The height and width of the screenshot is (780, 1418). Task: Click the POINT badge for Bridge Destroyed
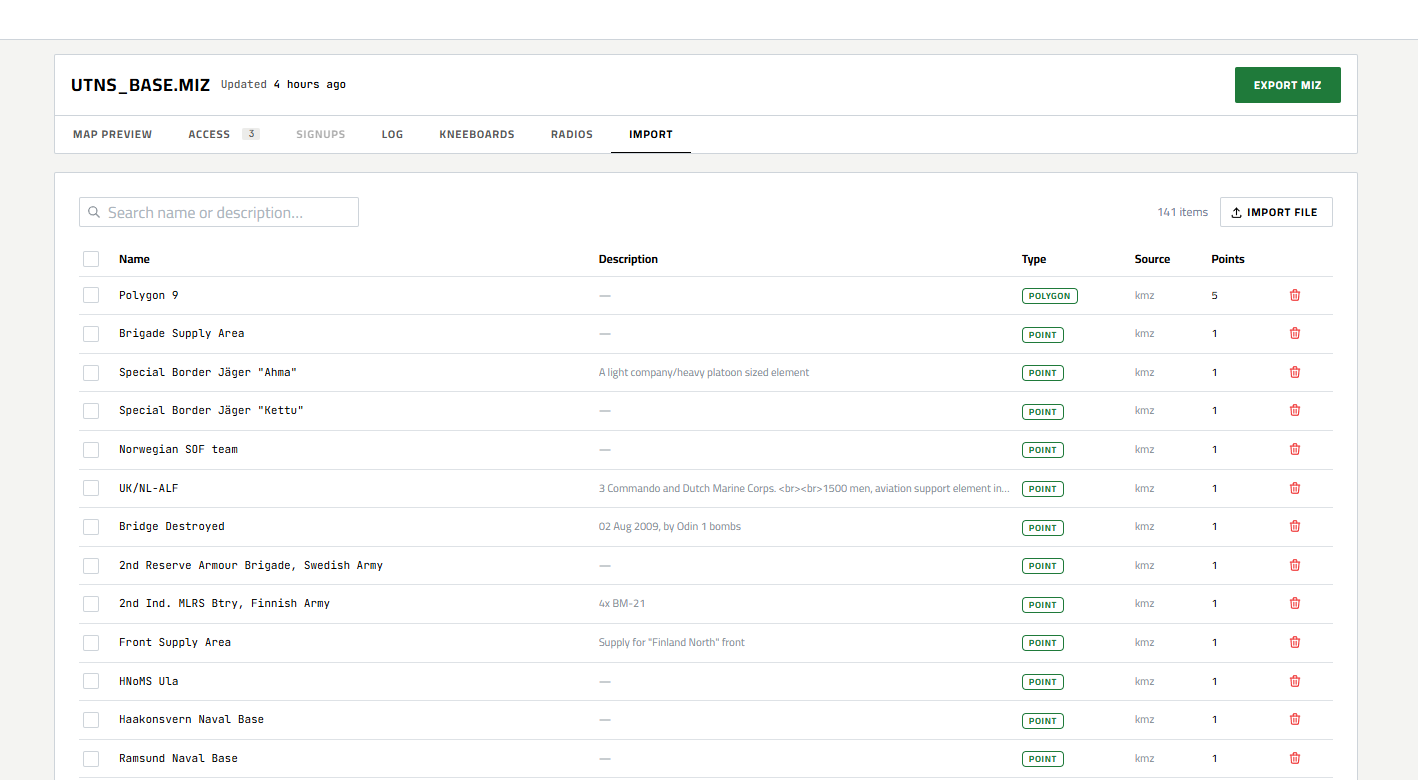tap(1042, 527)
